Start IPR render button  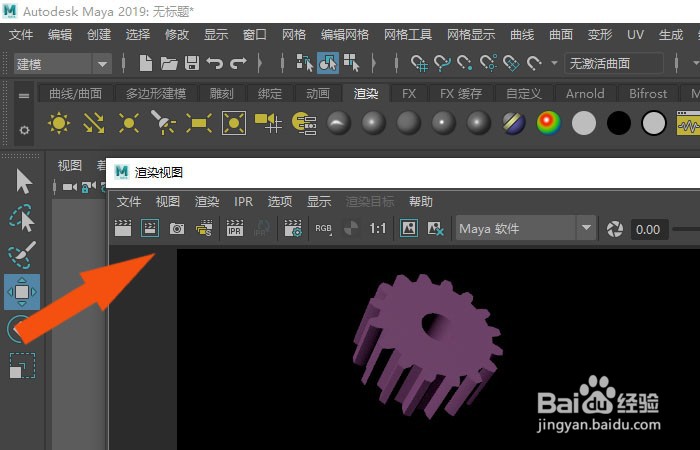tap(234, 229)
